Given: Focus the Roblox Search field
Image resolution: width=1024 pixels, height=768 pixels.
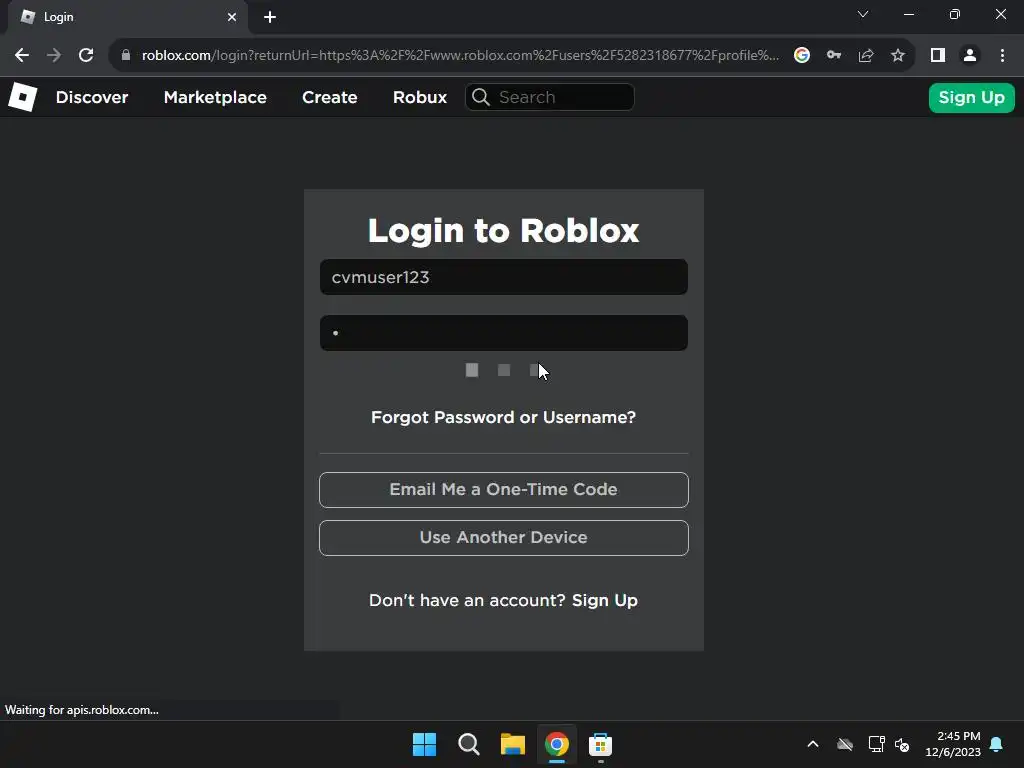Looking at the screenshot, I should (x=549, y=97).
